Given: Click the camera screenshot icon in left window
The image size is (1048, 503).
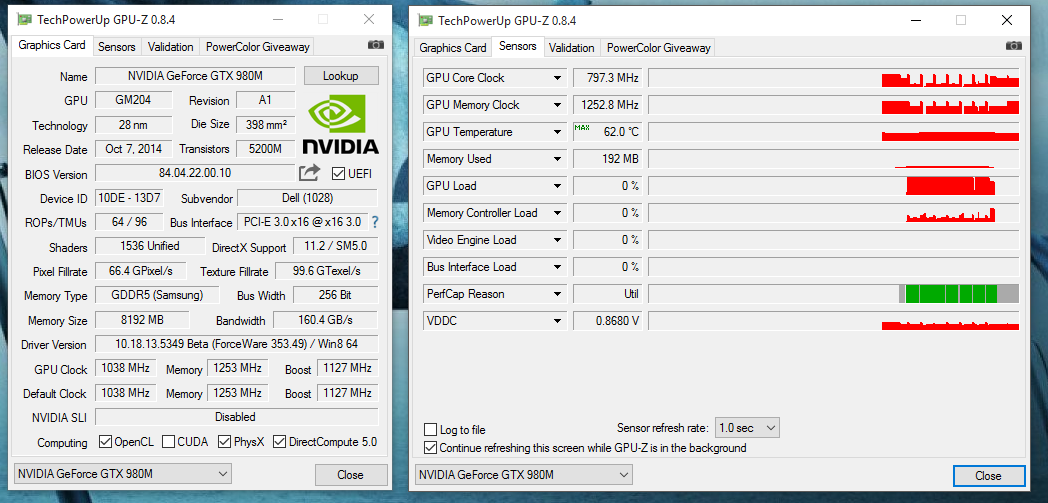Looking at the screenshot, I should tap(376, 45).
